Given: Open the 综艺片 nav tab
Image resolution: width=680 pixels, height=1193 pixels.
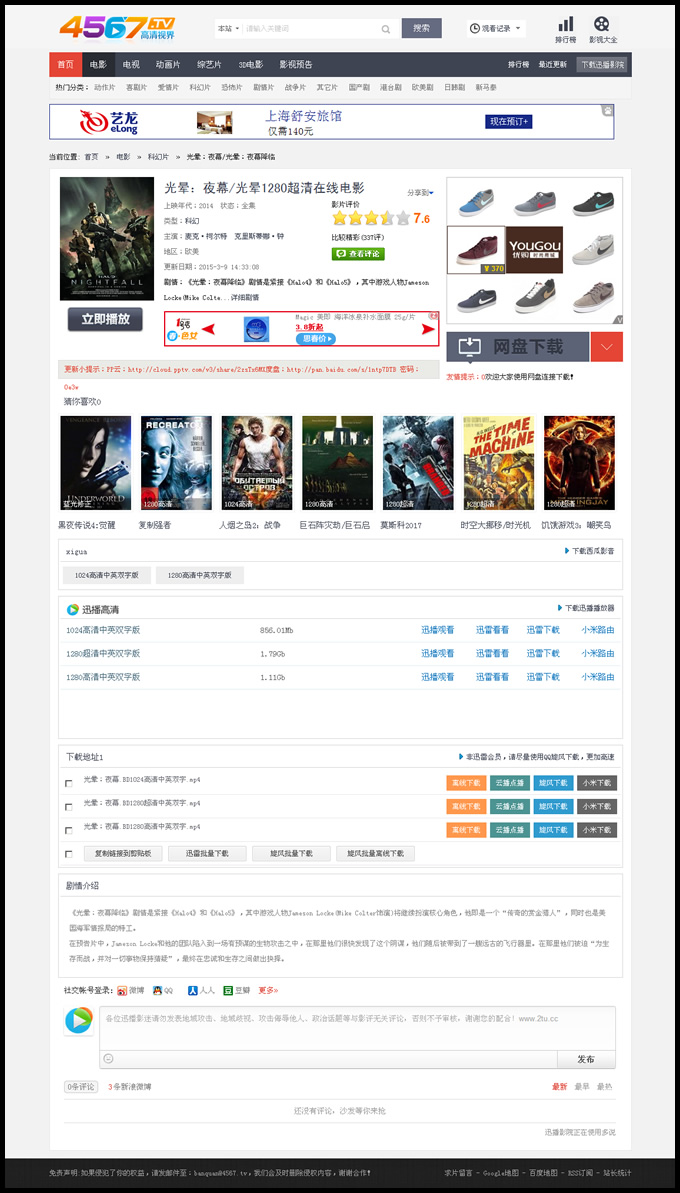Looking at the screenshot, I should click(209, 65).
